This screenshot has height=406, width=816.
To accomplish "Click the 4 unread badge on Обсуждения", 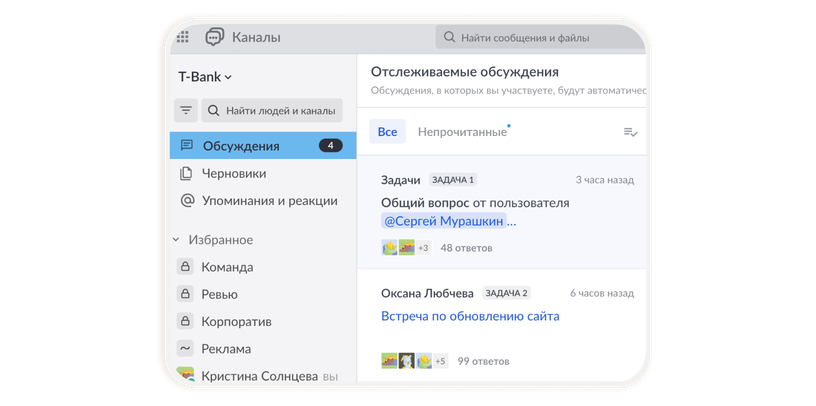I will click(x=330, y=146).
